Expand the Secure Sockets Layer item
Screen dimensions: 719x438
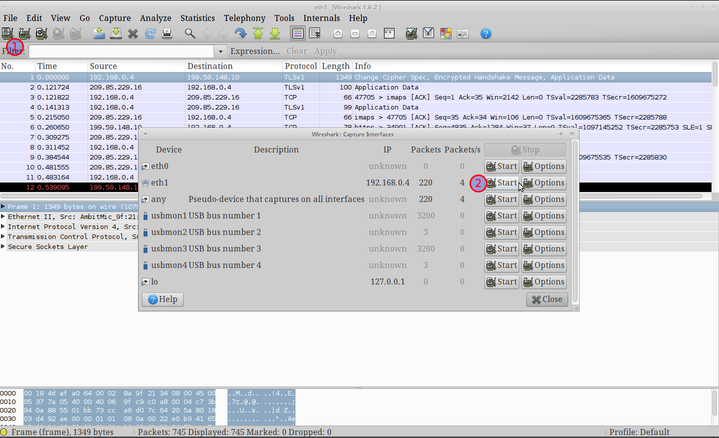[x=3, y=247]
